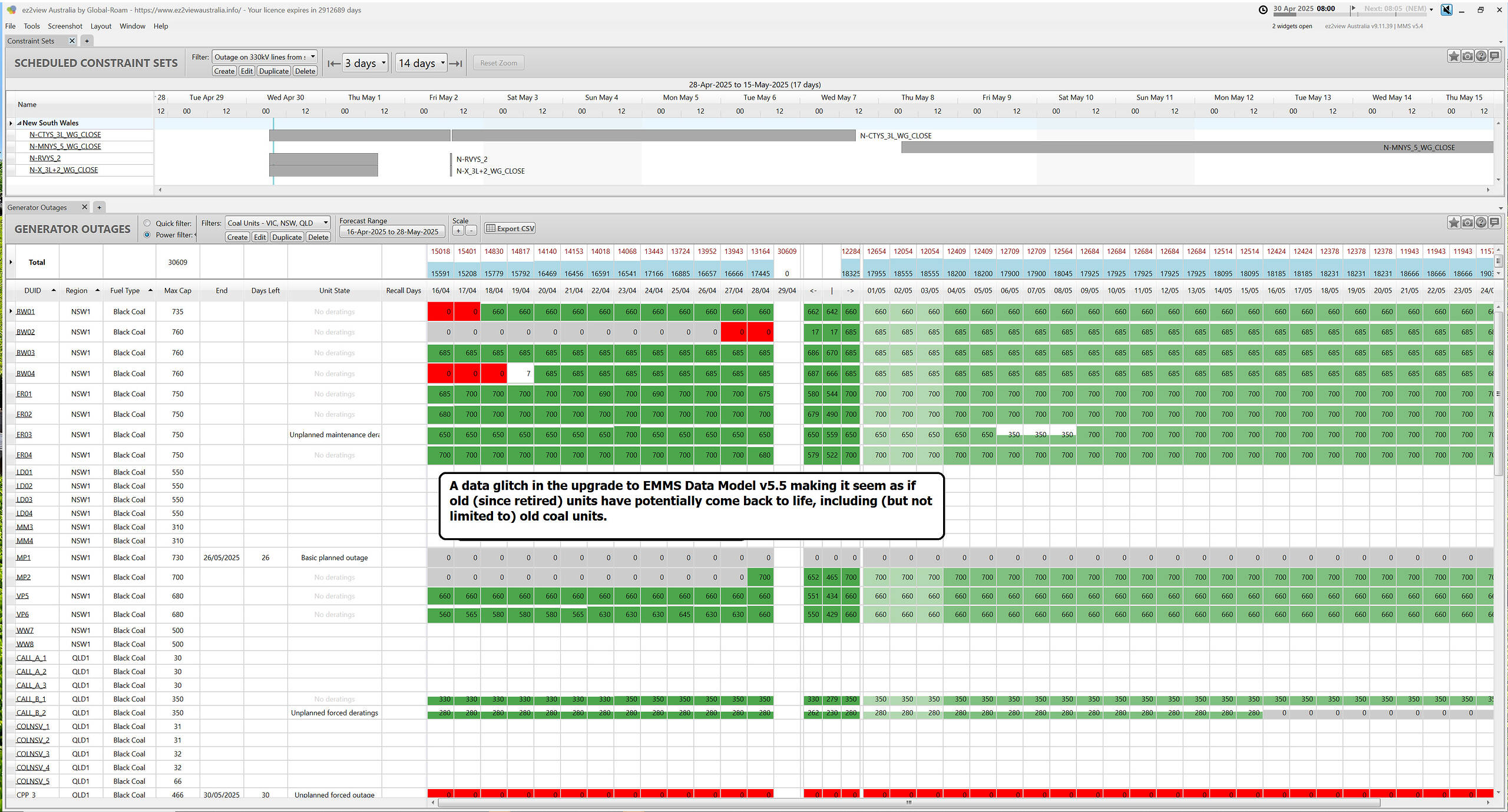
Task: Click horizontal scrollbar under constraint timeline
Action: pyautogui.click(x=823, y=190)
